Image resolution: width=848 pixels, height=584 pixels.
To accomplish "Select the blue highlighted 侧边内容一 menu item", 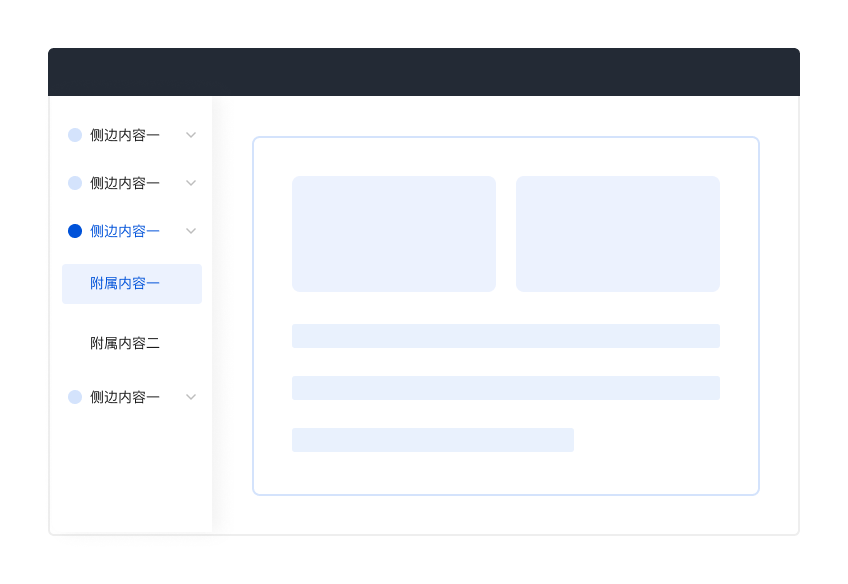I will click(124, 231).
